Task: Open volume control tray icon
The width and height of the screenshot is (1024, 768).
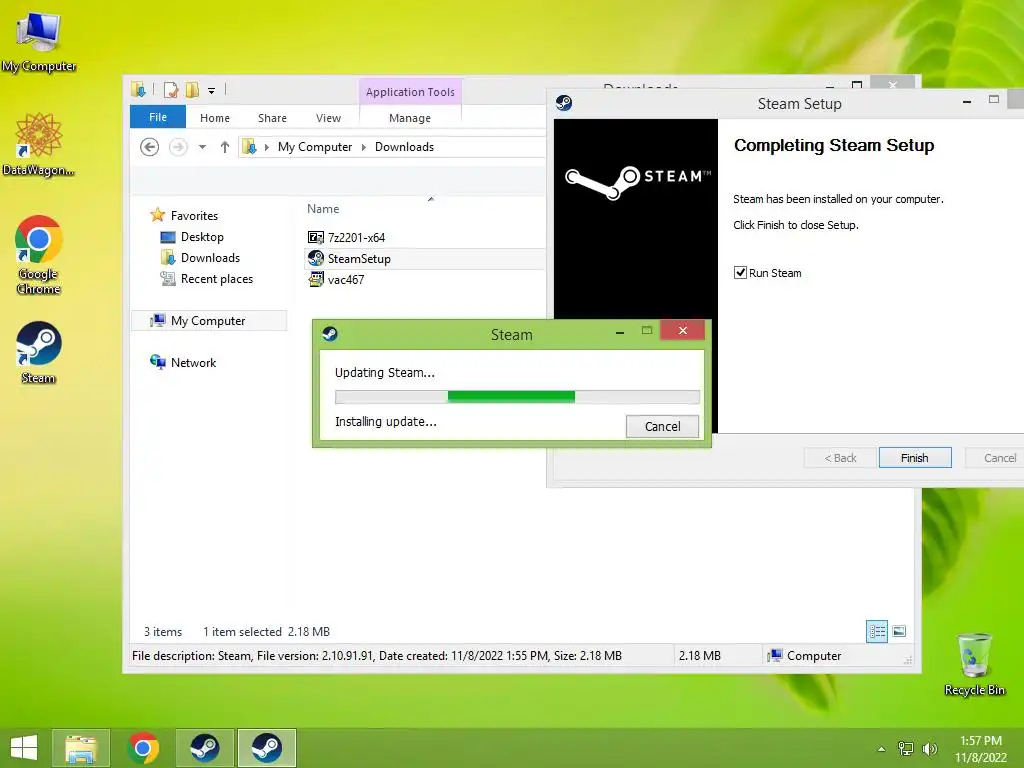Action: pyautogui.click(x=930, y=749)
